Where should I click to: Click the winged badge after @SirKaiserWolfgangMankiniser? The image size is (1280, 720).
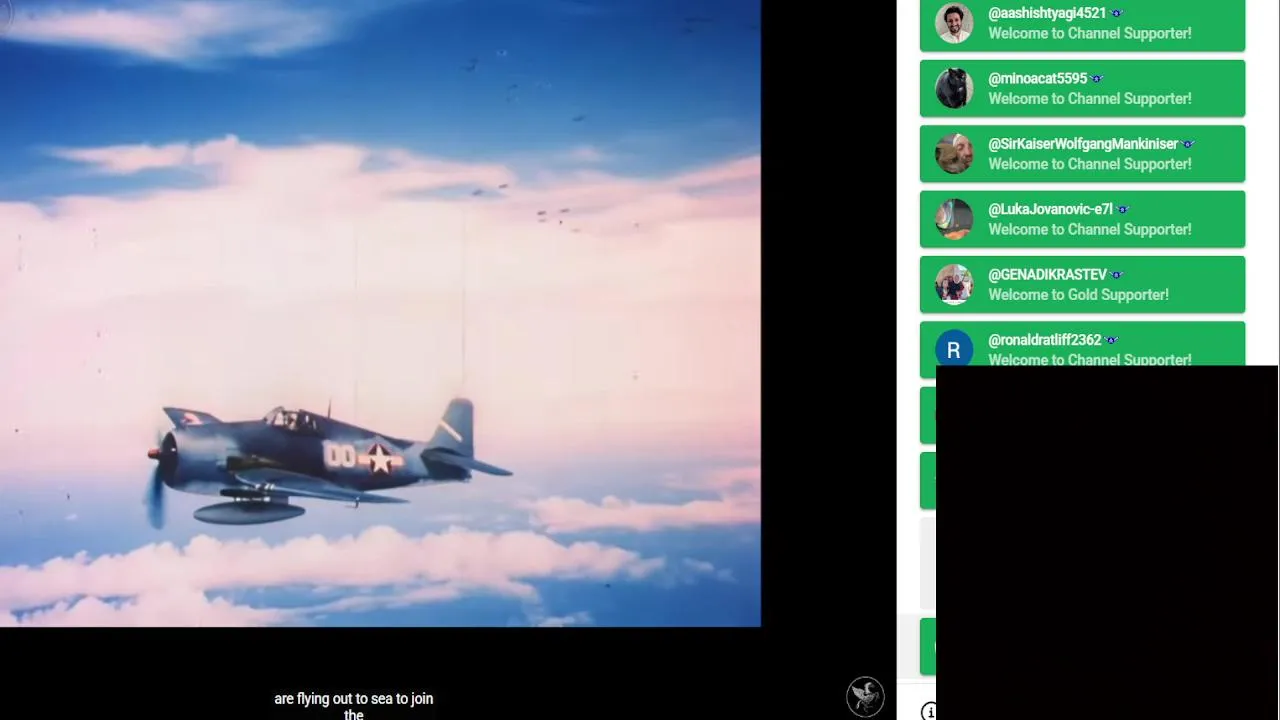(x=1188, y=144)
